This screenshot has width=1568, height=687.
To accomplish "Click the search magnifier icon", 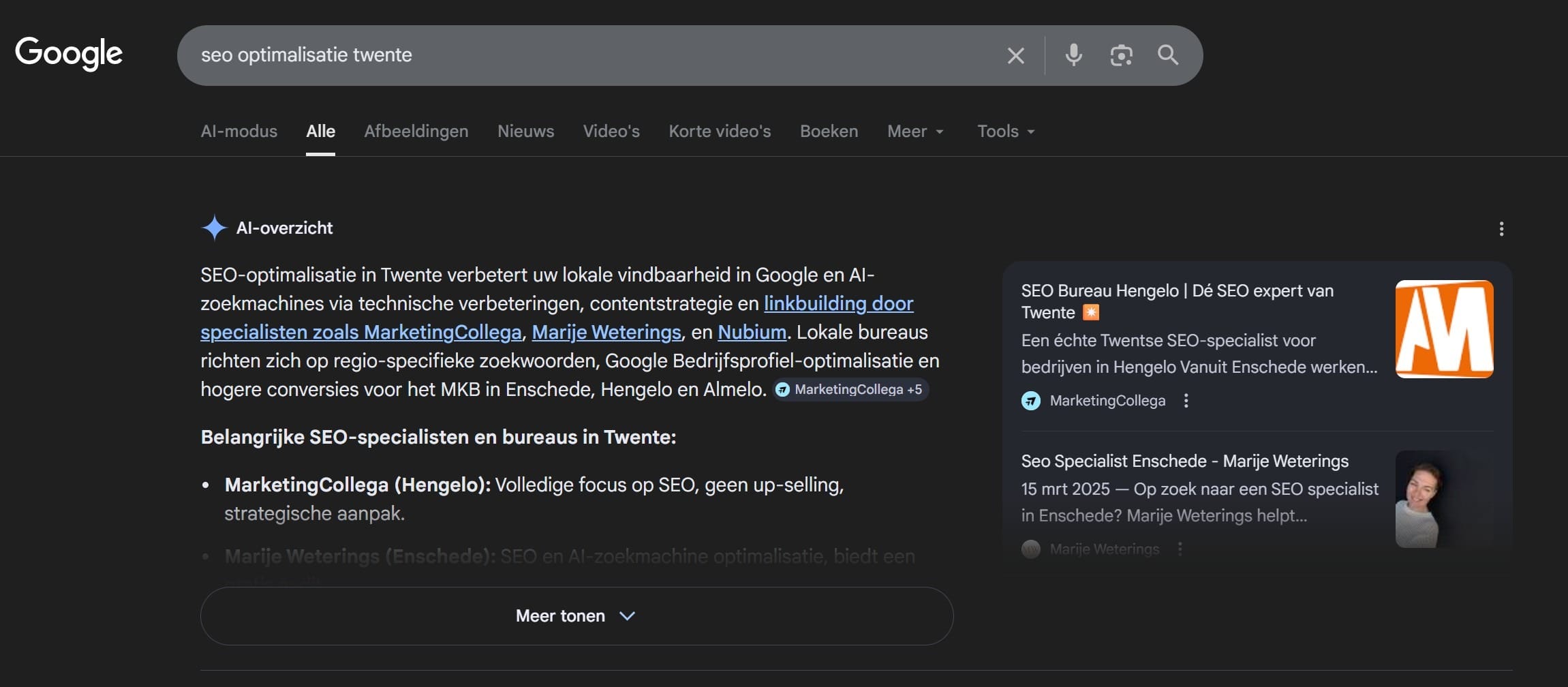I will click(x=1168, y=55).
